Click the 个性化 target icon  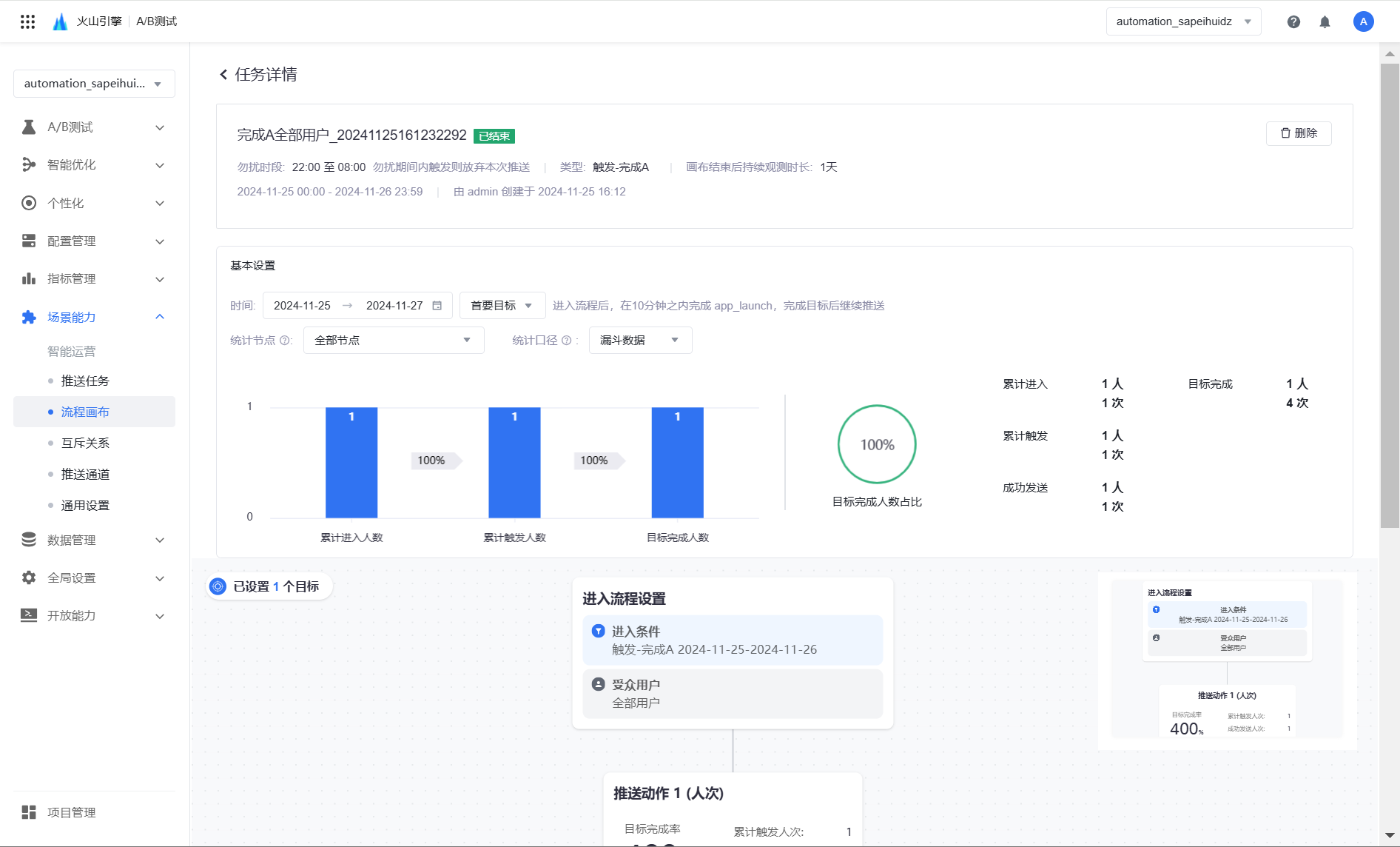(x=29, y=203)
